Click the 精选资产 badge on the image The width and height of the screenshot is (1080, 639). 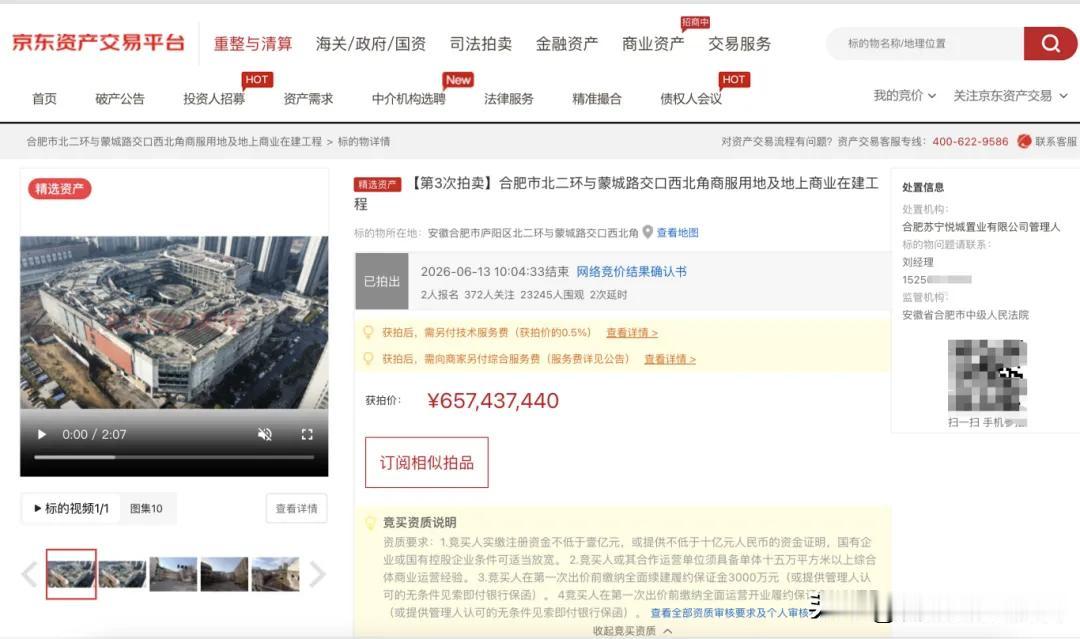click(60, 189)
